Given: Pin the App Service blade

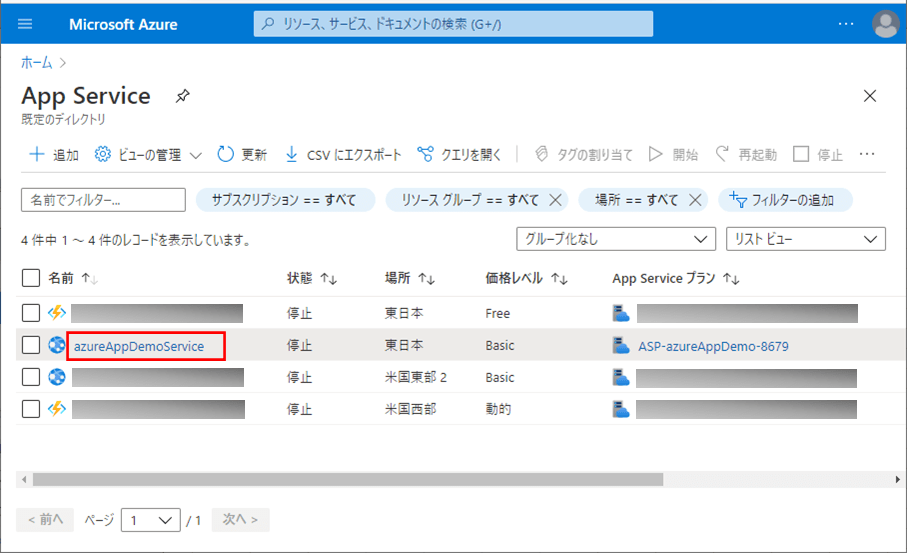Looking at the screenshot, I should [182, 97].
